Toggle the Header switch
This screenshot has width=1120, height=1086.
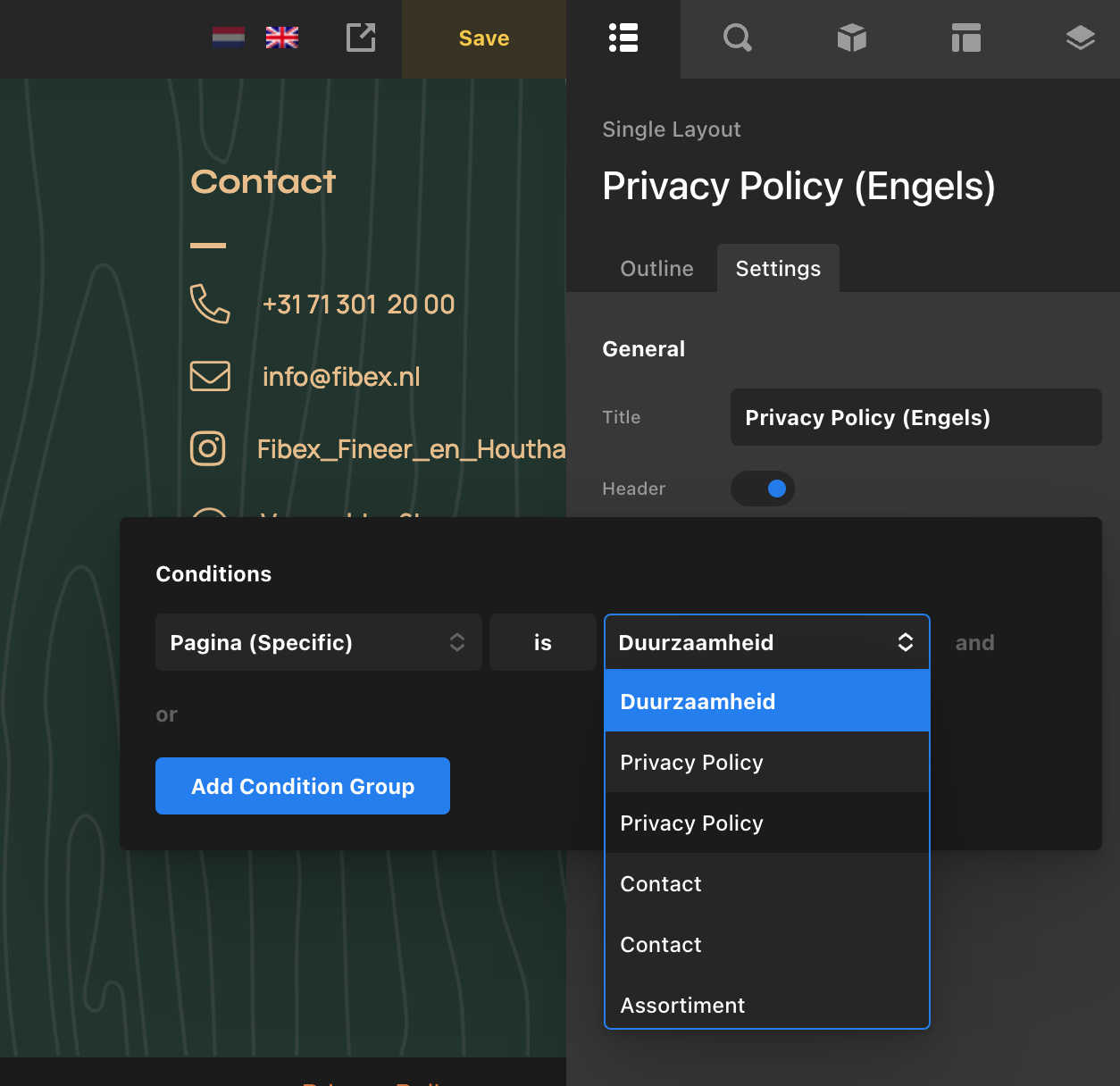763,489
